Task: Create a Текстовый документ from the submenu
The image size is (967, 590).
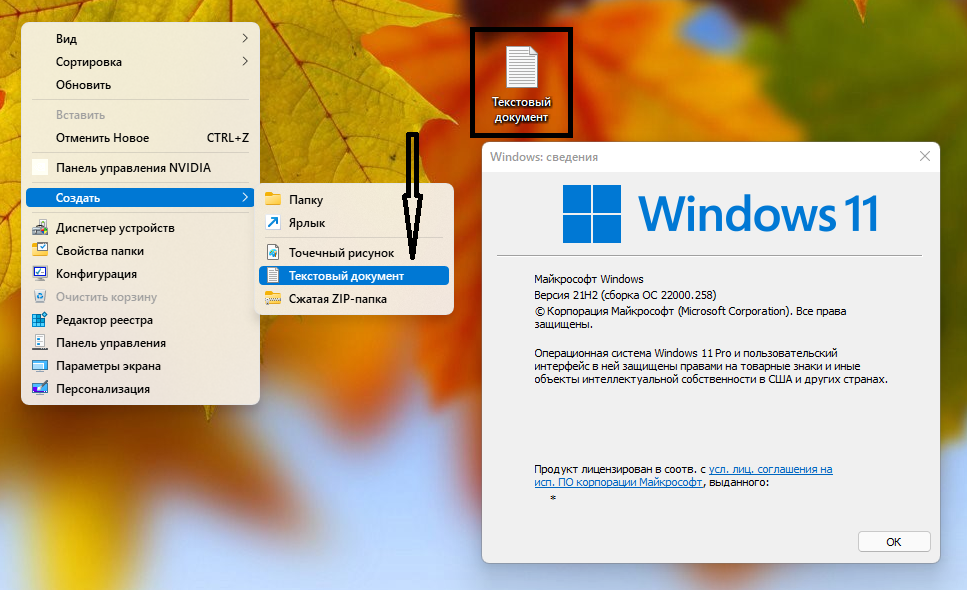Action: click(x=354, y=276)
